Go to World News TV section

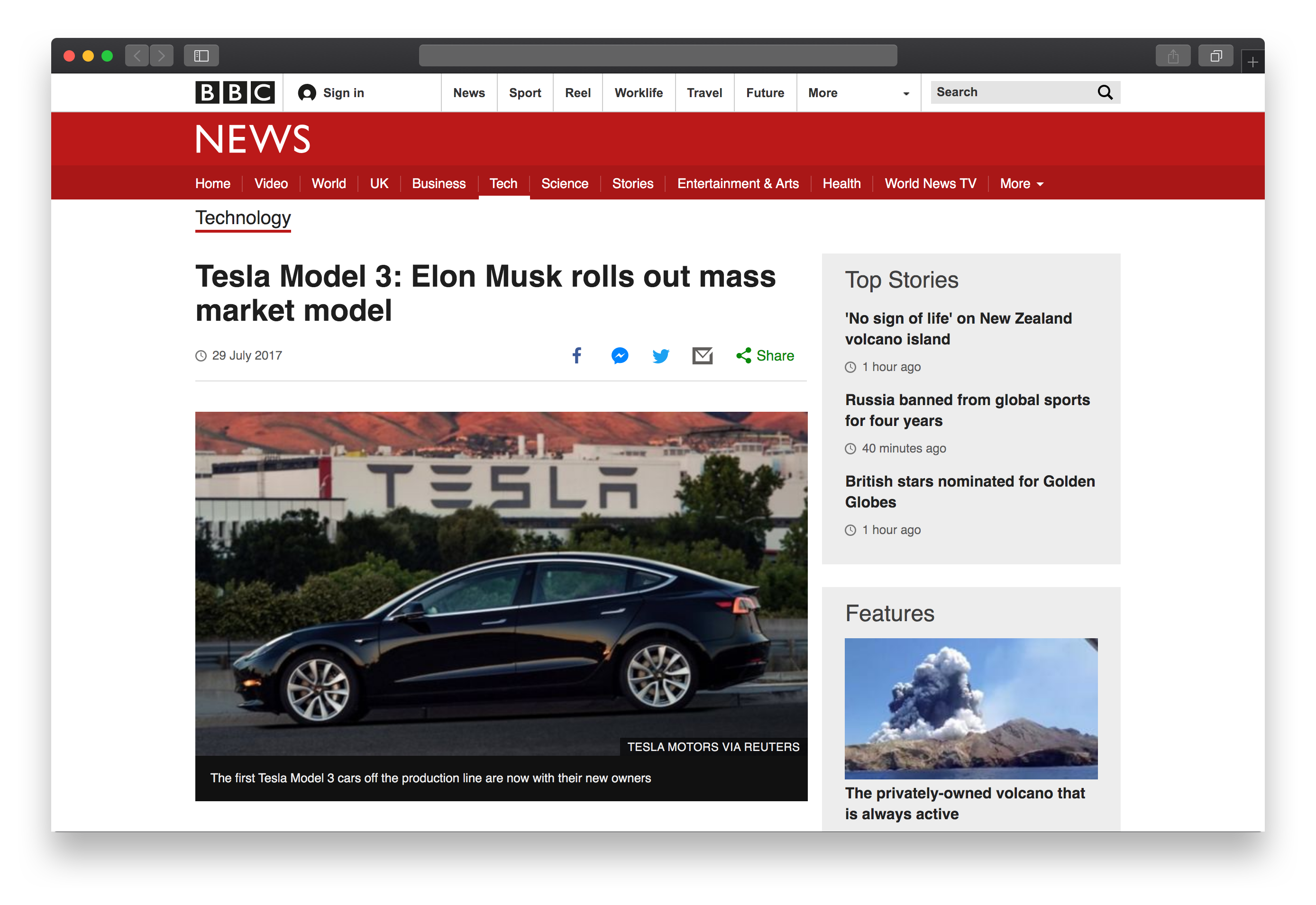(x=930, y=184)
